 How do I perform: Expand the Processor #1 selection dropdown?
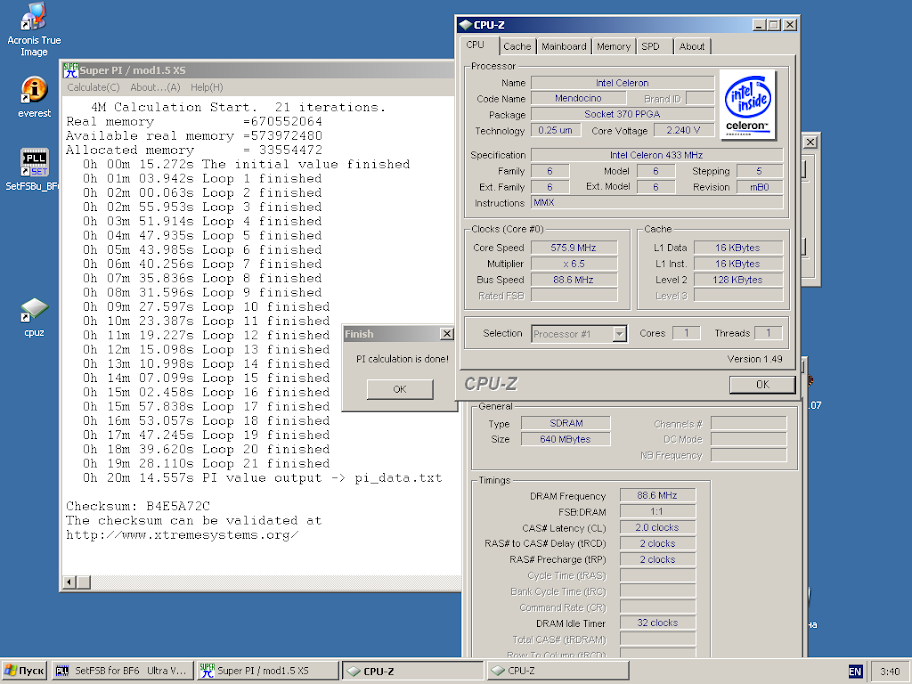pos(619,334)
